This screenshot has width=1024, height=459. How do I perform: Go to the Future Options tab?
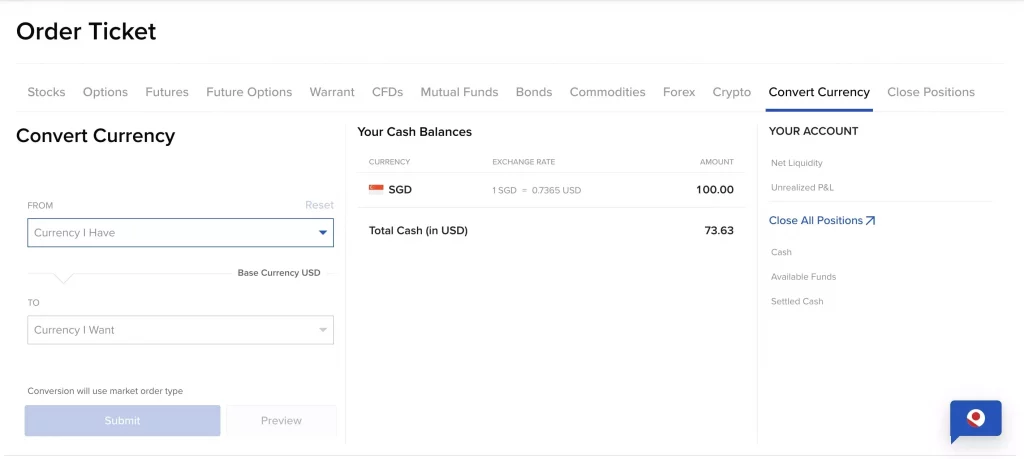pyautogui.click(x=249, y=92)
